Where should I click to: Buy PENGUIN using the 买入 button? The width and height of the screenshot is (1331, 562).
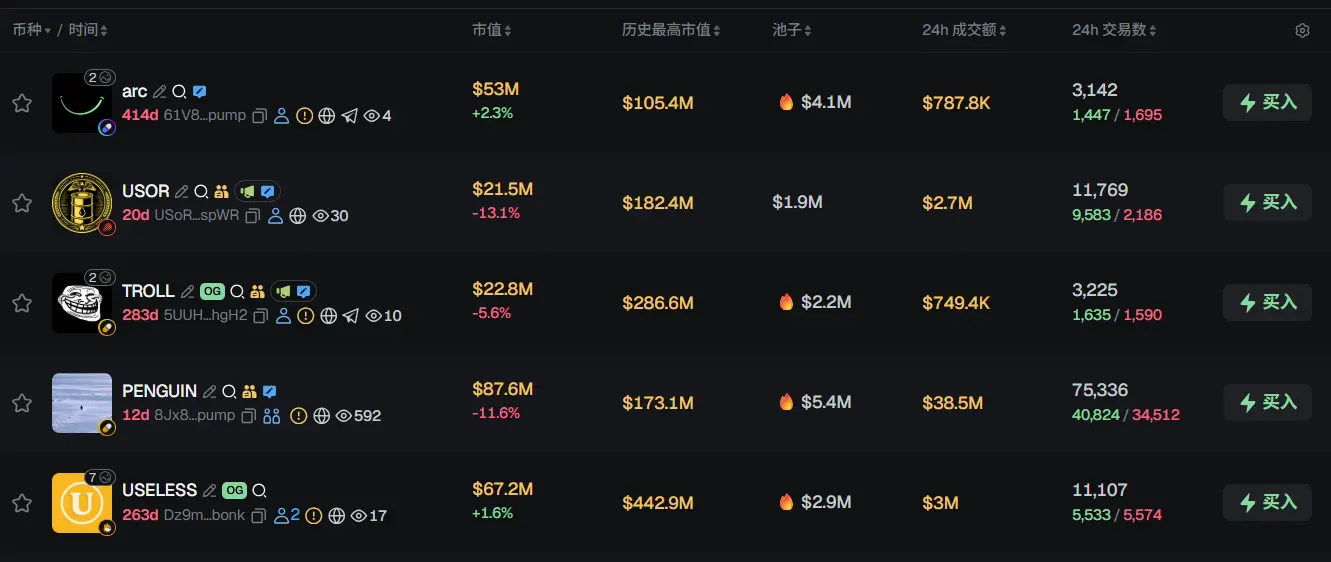click(1267, 402)
